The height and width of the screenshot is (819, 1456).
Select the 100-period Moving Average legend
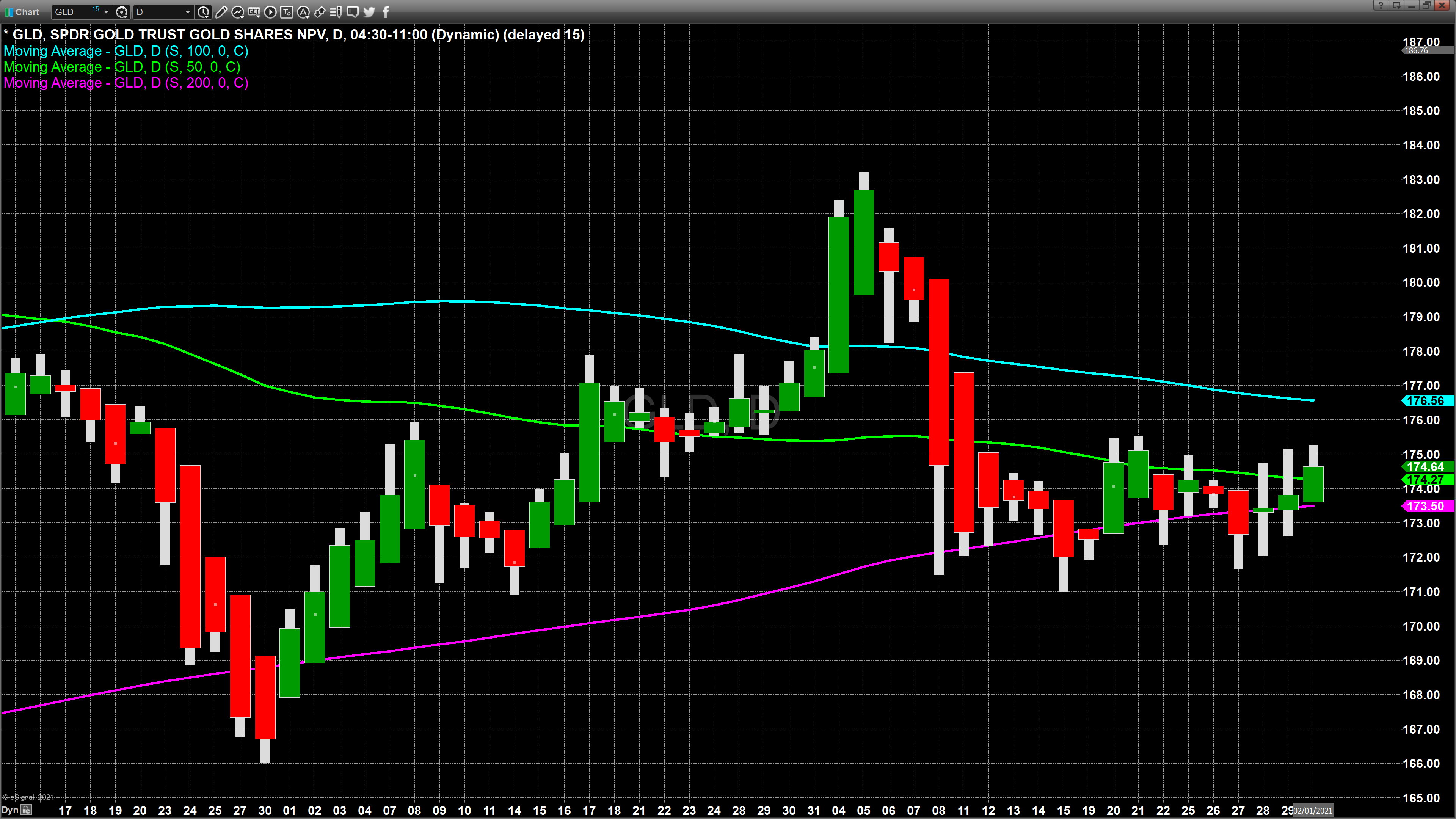tap(126, 51)
